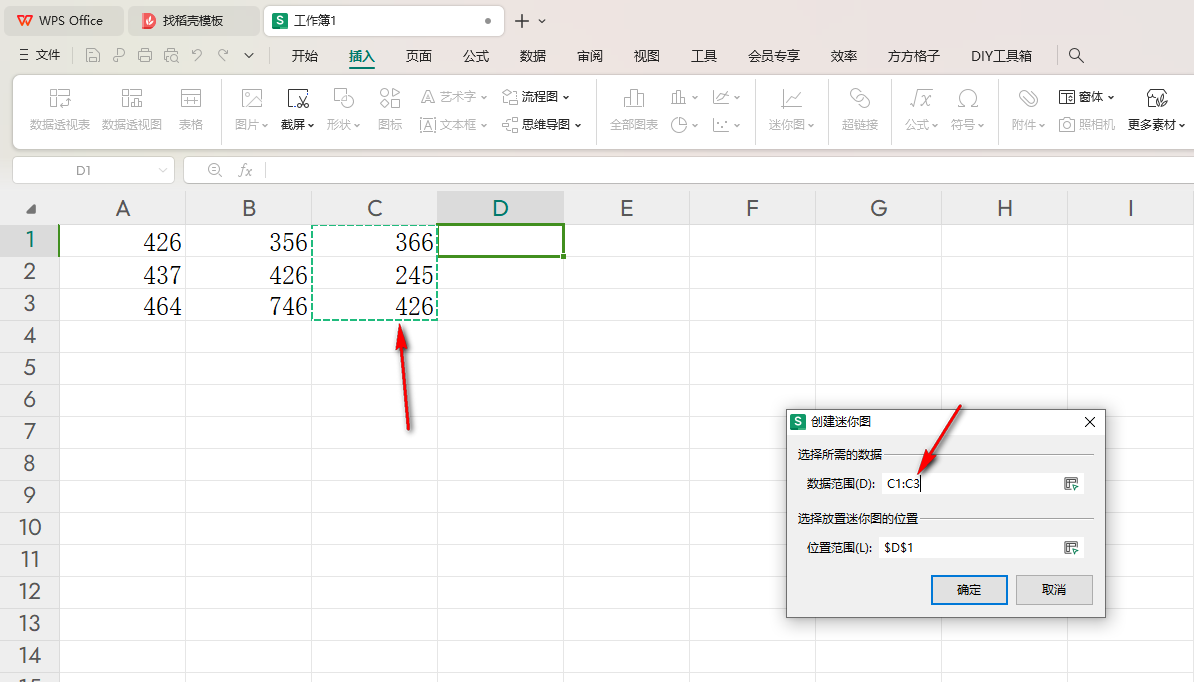
Task: Select row header 5
Action: 30,368
